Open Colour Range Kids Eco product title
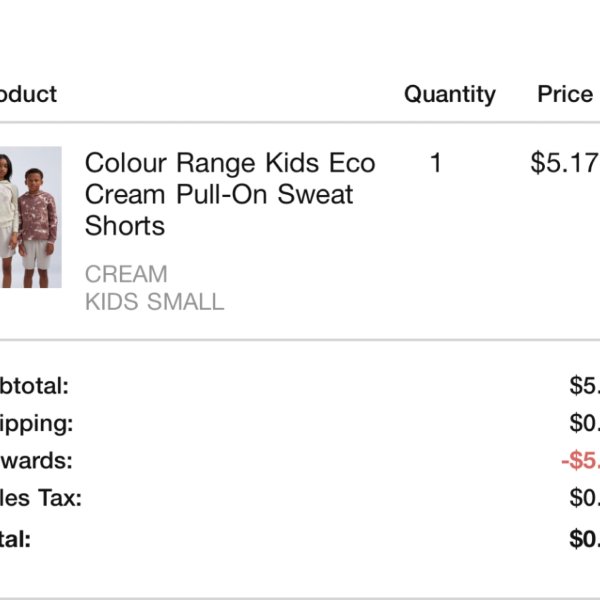The height and width of the screenshot is (600, 600). 230,194
